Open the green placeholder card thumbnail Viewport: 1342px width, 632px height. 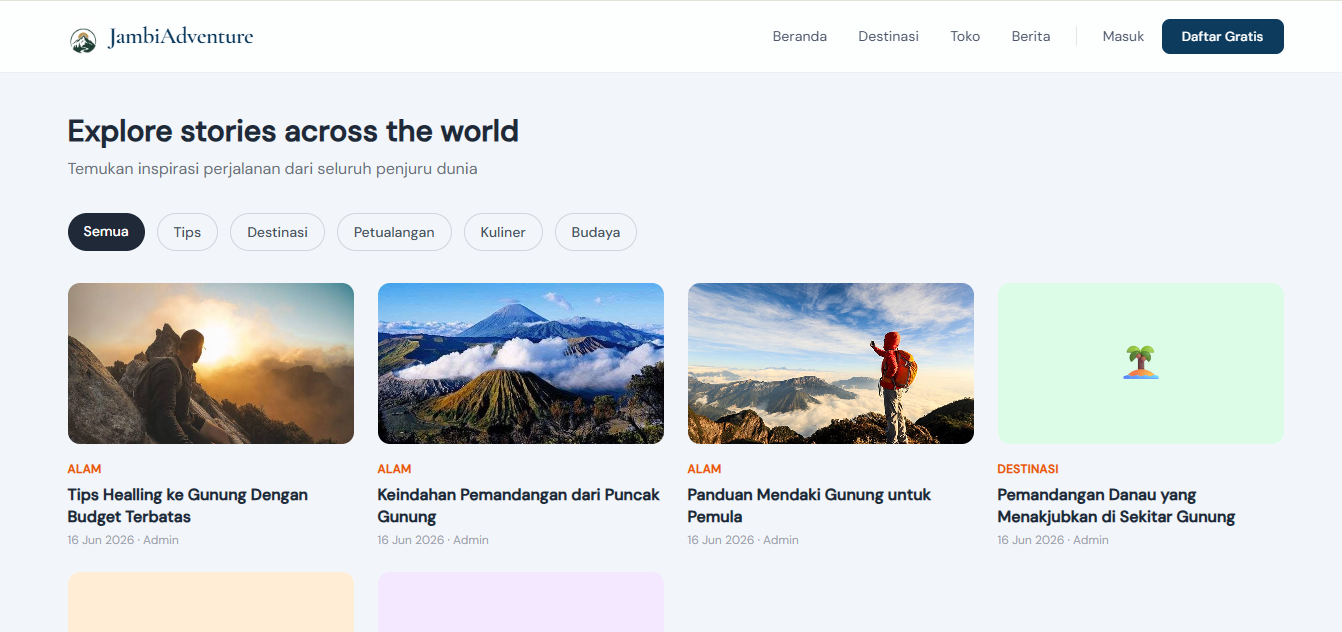1141,363
